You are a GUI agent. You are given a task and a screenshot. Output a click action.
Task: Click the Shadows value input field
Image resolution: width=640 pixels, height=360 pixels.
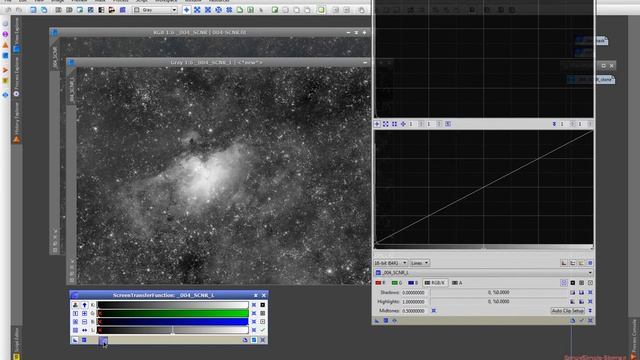tap(415, 292)
